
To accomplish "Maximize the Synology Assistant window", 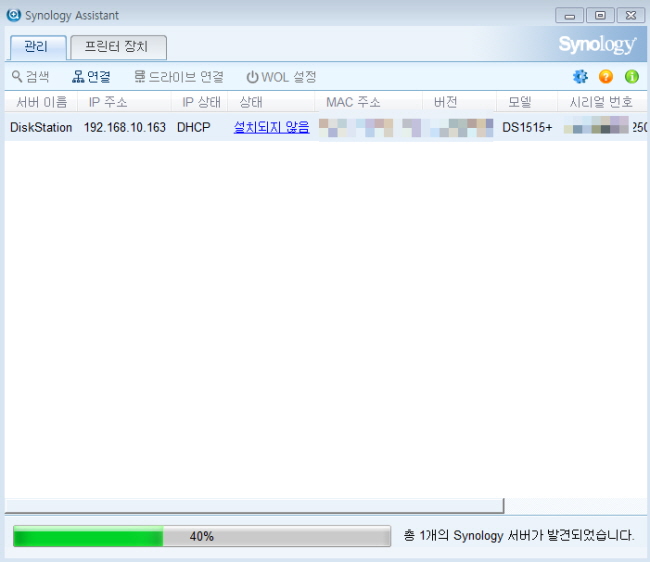I will [x=600, y=16].
